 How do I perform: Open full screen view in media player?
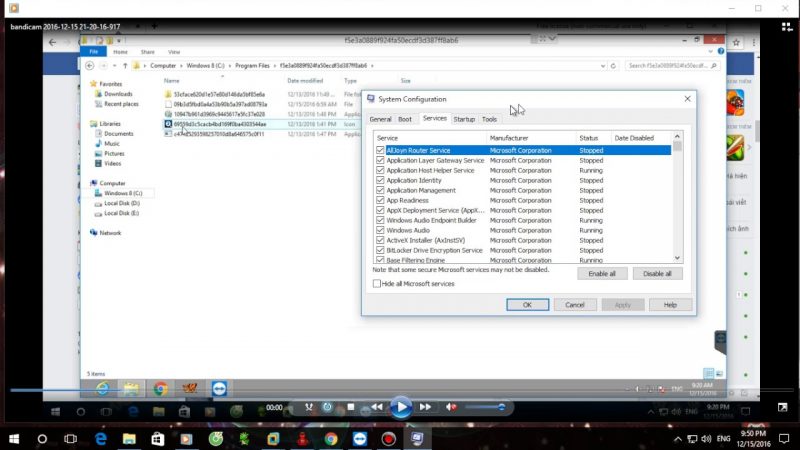click(x=782, y=407)
